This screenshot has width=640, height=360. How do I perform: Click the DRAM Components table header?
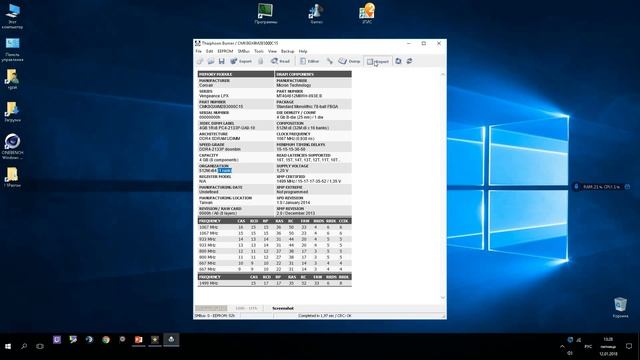coord(313,74)
